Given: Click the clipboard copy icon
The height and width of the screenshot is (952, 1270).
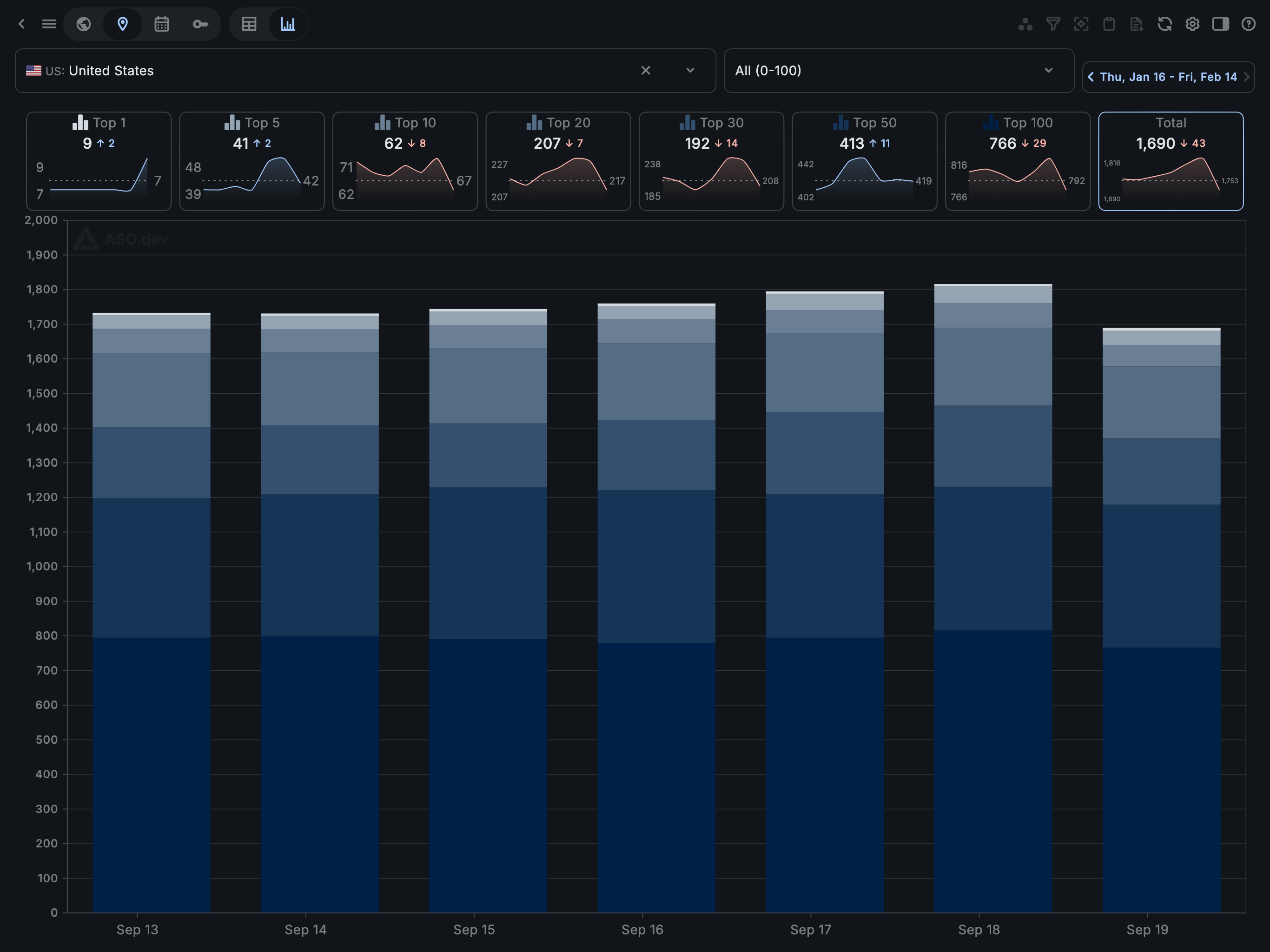Looking at the screenshot, I should pyautogui.click(x=1109, y=24).
